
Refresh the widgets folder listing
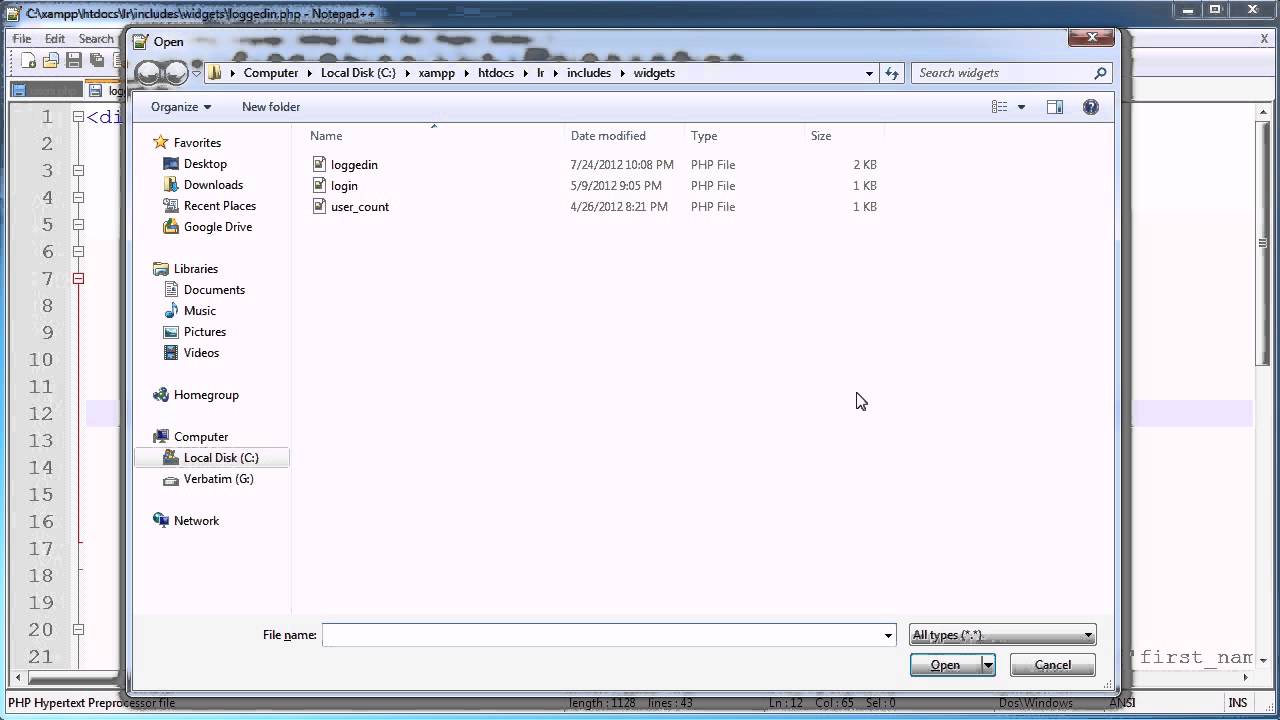(892, 73)
